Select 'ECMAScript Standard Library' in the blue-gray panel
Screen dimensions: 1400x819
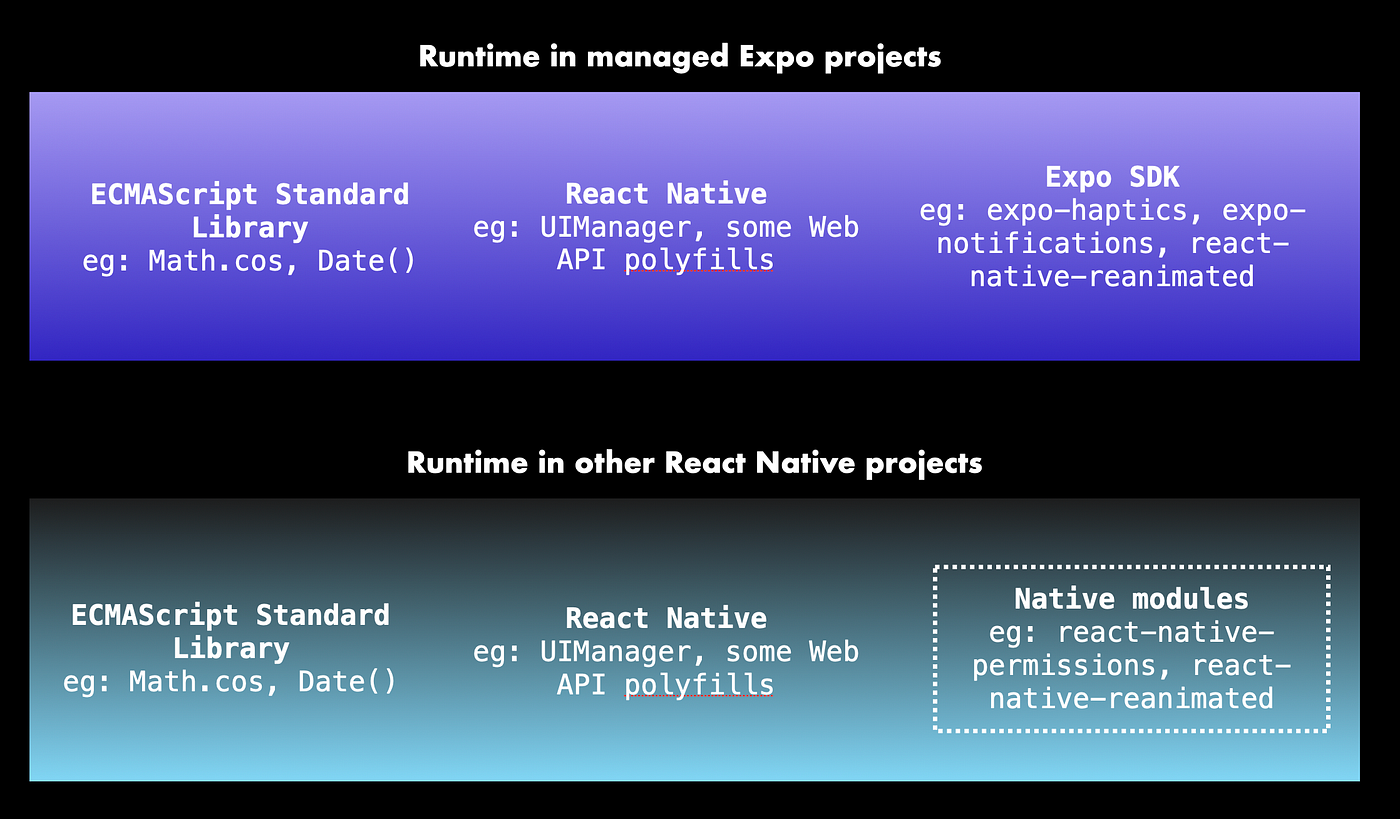click(x=231, y=631)
